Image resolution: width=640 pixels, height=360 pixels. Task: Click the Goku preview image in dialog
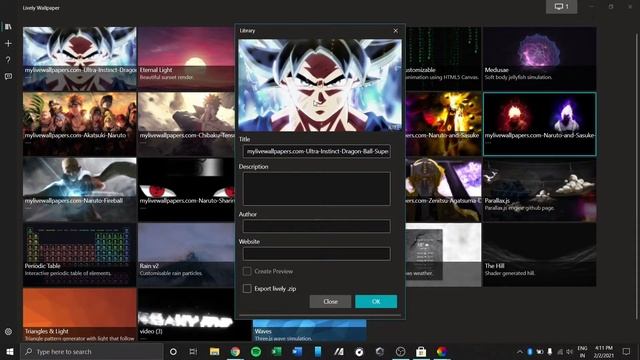tap(320, 85)
